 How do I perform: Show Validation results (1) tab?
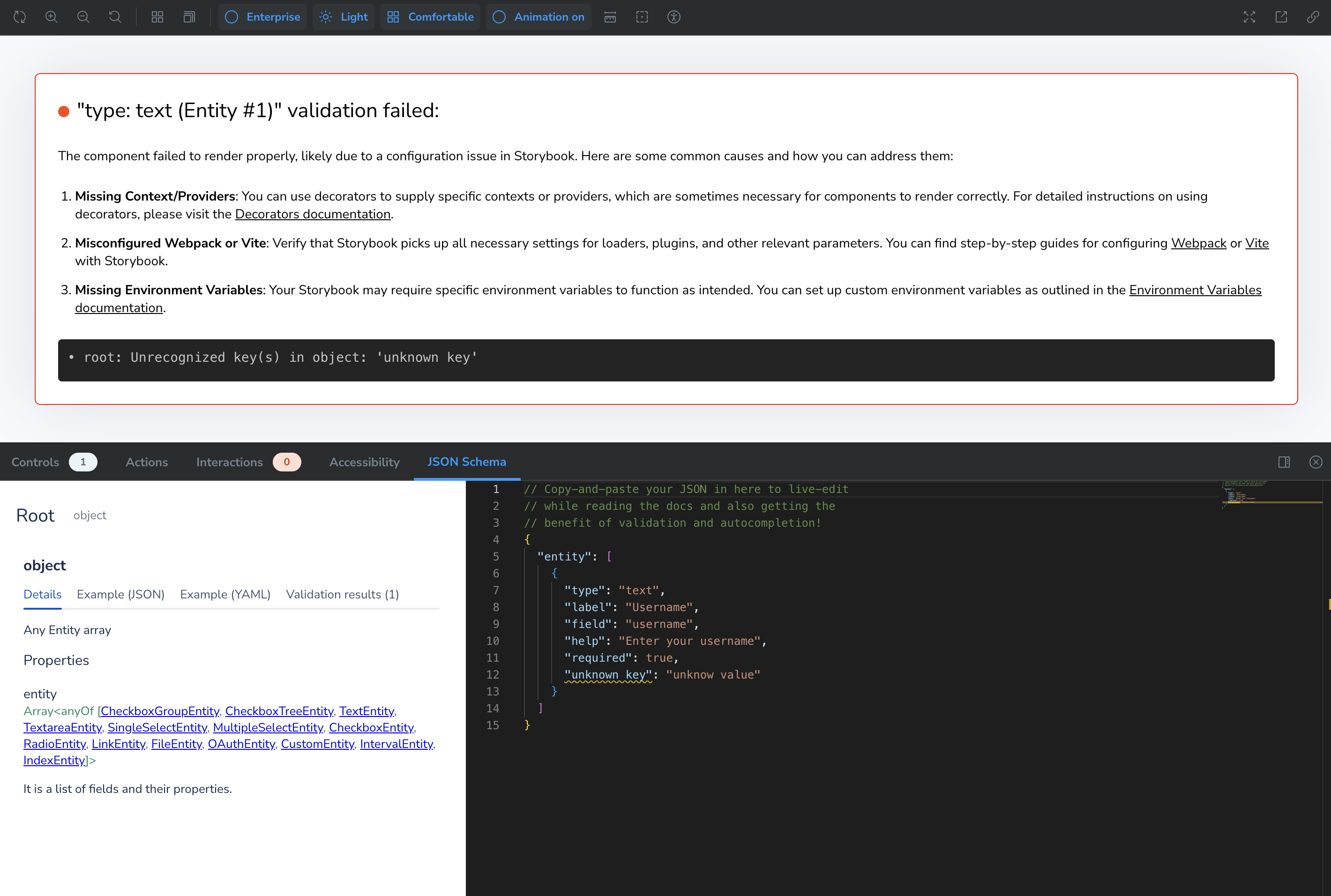pos(342,594)
